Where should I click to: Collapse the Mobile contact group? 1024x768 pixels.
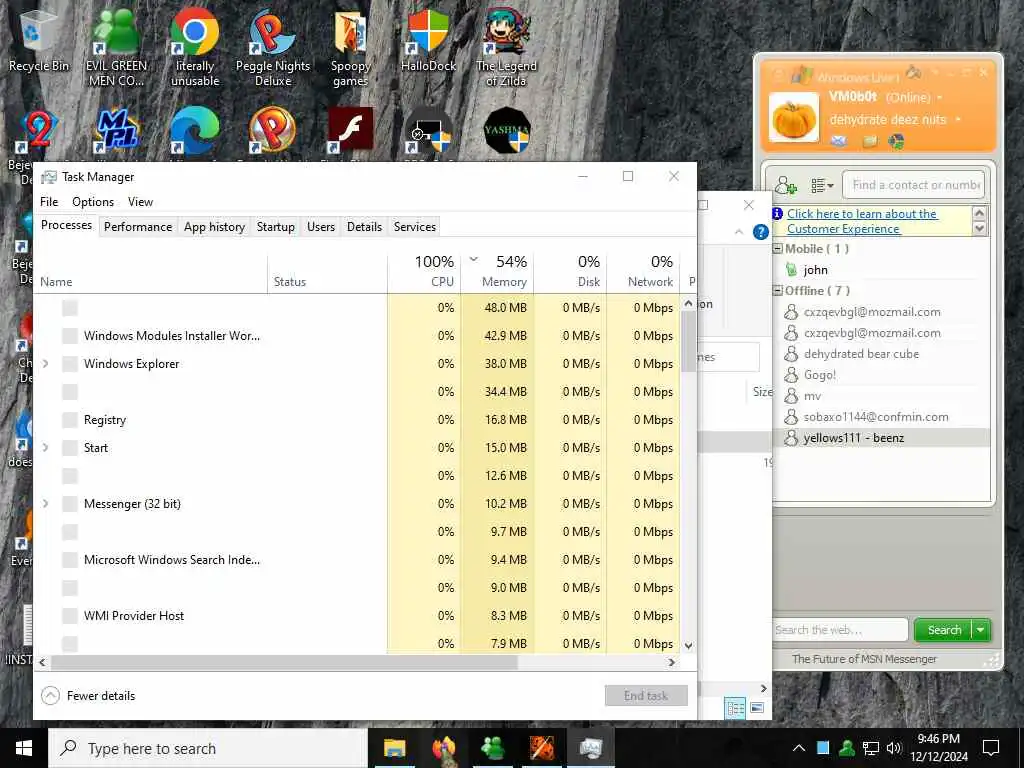tap(777, 249)
